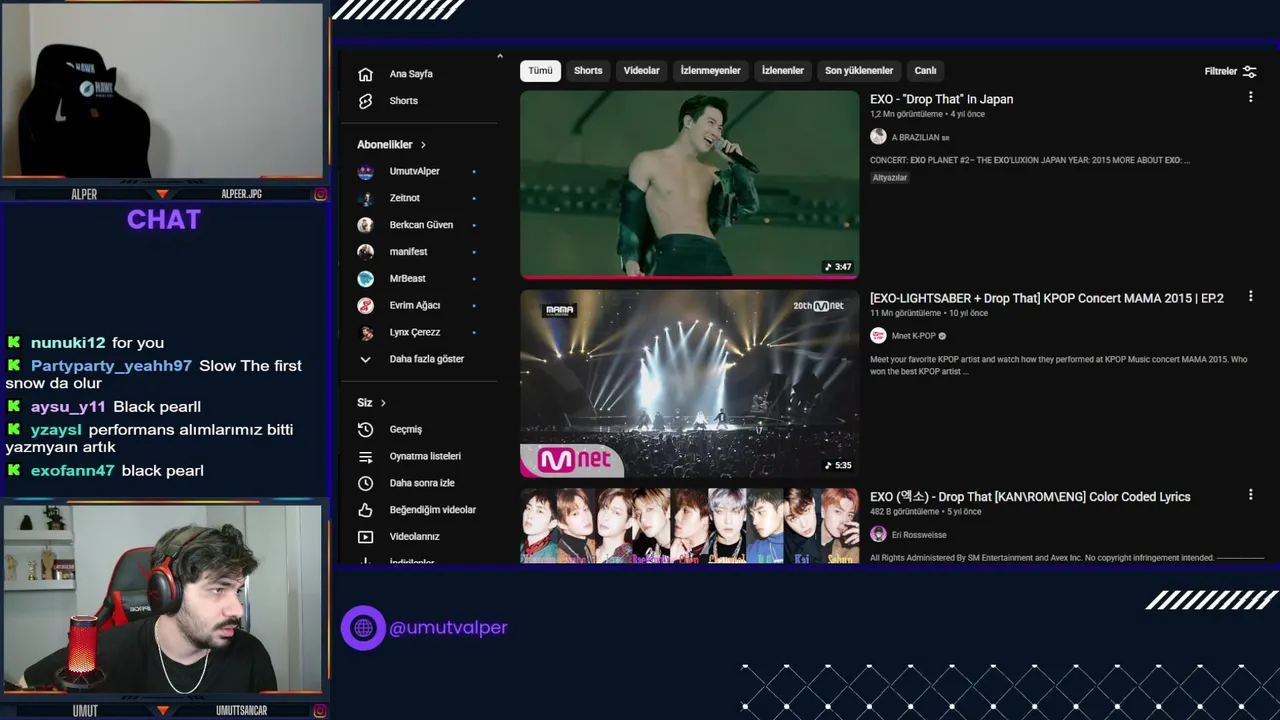This screenshot has width=1280, height=720.
Task: Select the Canlı filter chip
Action: [x=925, y=71]
